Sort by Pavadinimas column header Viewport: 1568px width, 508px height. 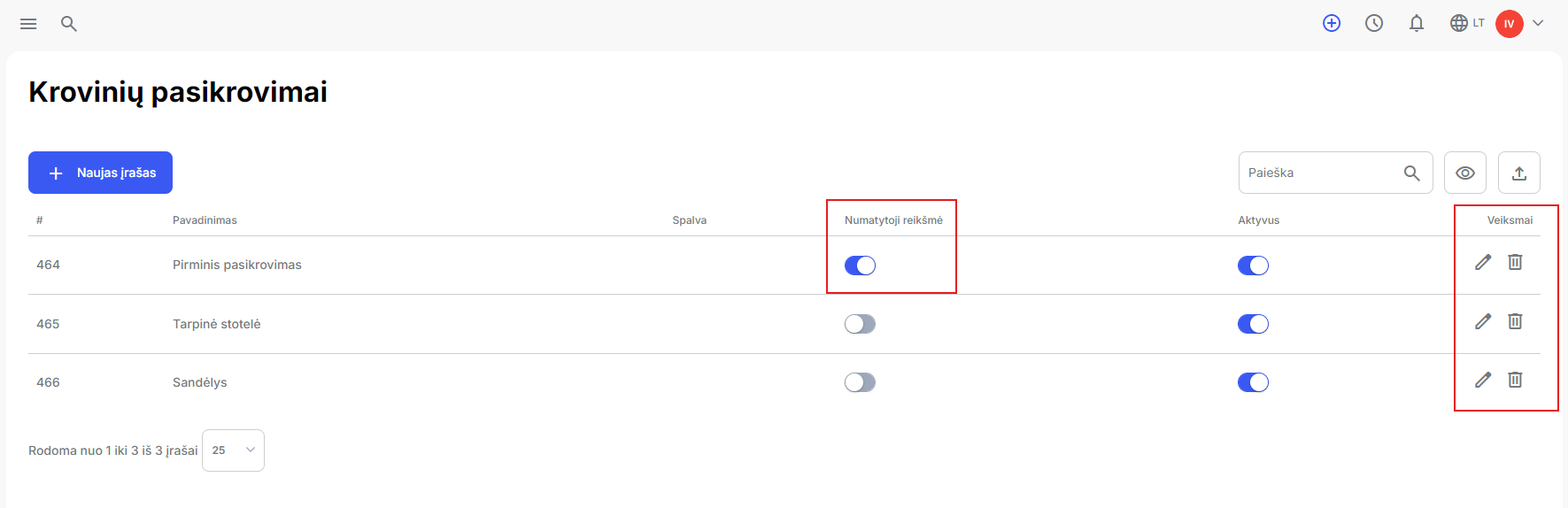[205, 220]
